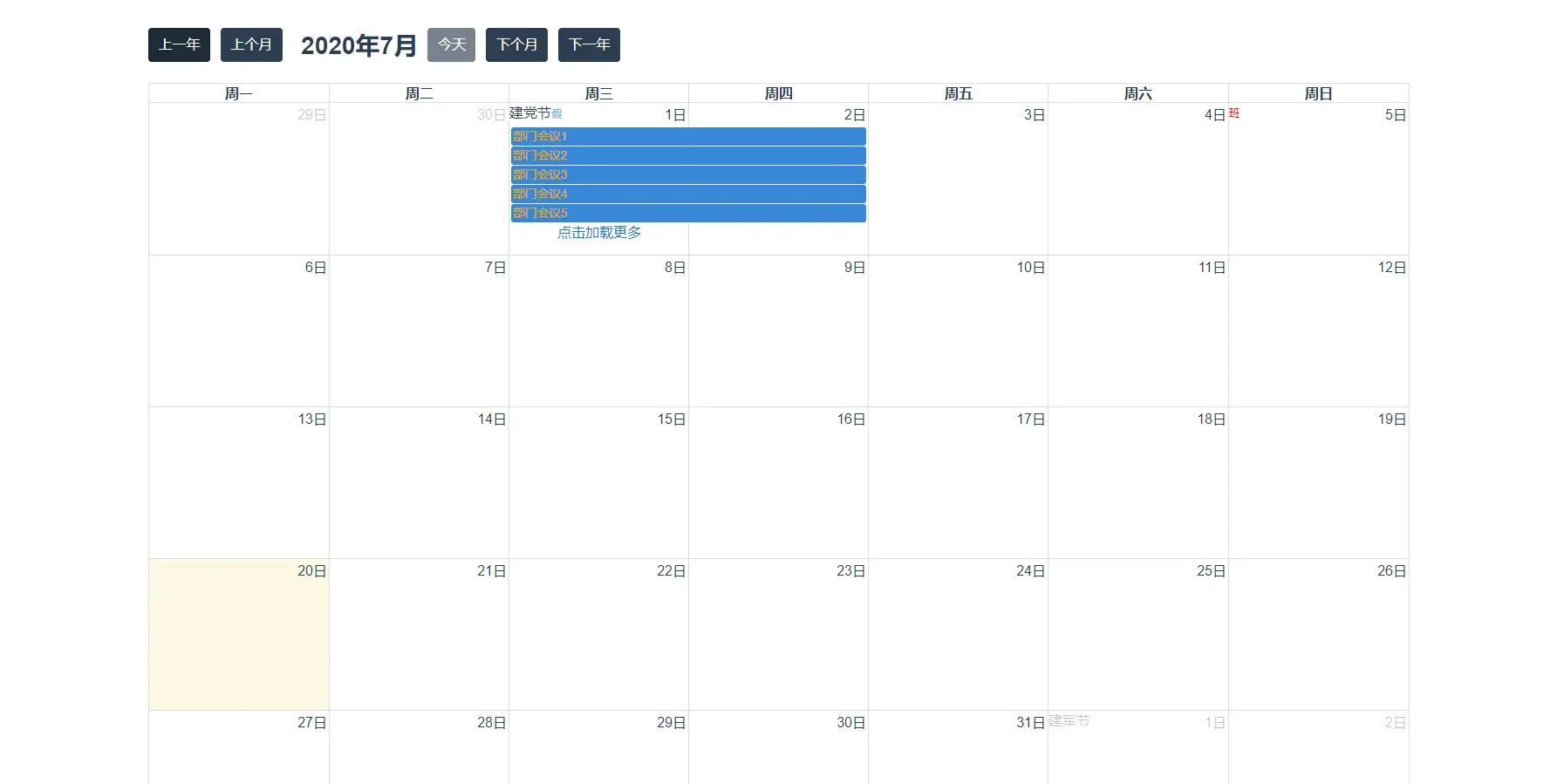The width and height of the screenshot is (1564, 784).
Task: Select the 8日 date
Action: coord(674,268)
